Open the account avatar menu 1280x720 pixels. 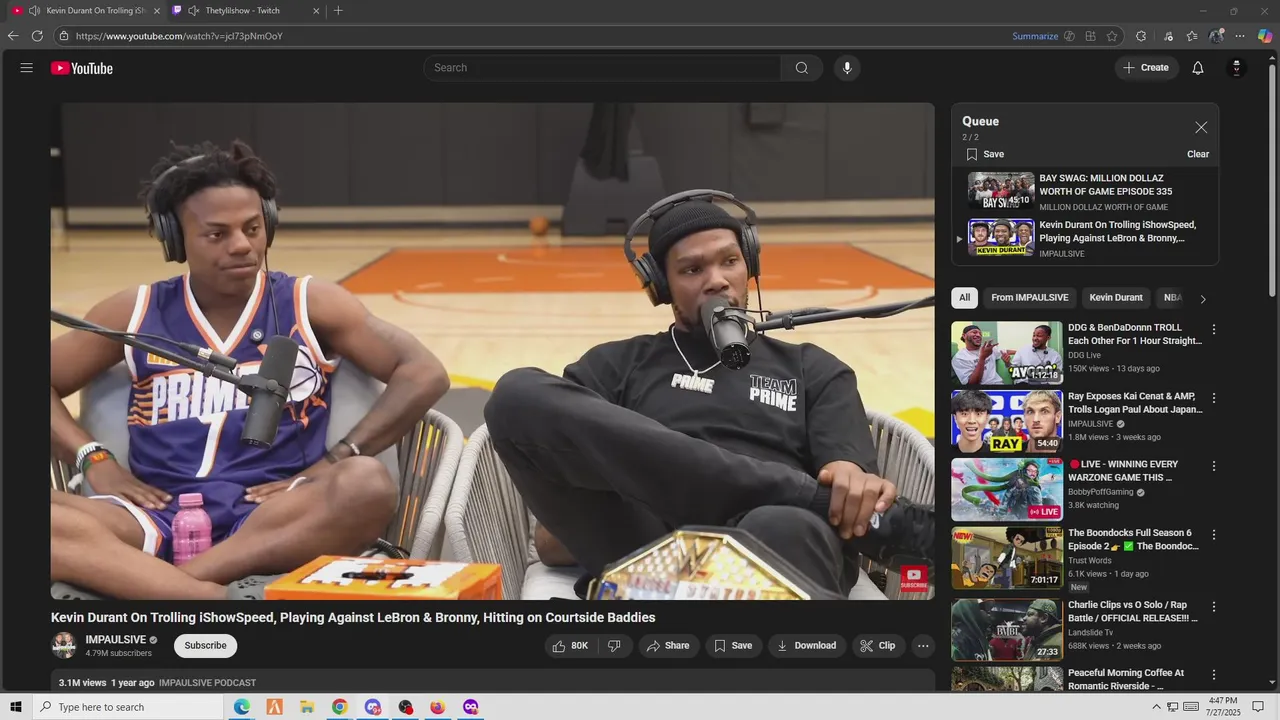coord(1237,68)
